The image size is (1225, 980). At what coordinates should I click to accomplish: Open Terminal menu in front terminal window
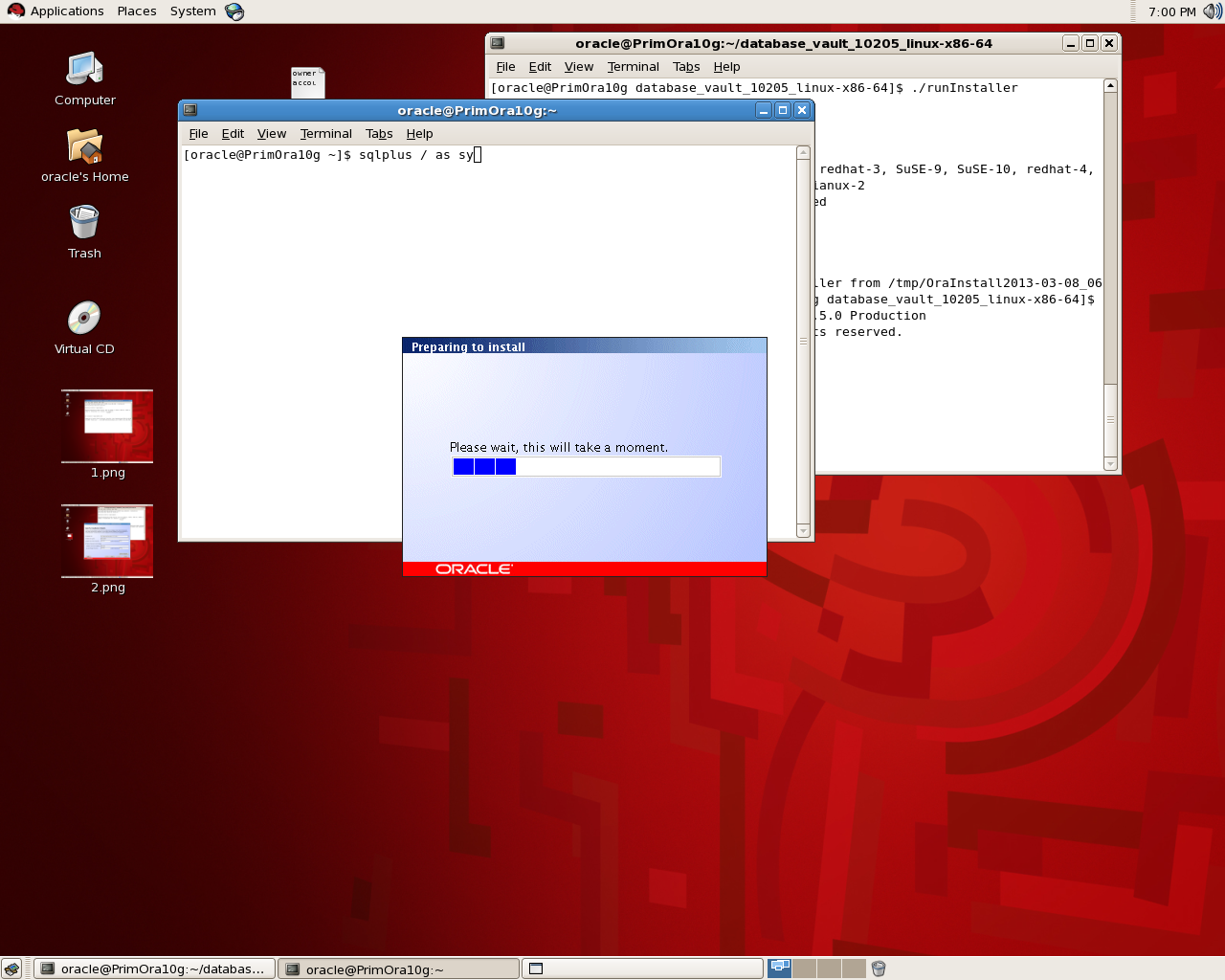click(325, 134)
